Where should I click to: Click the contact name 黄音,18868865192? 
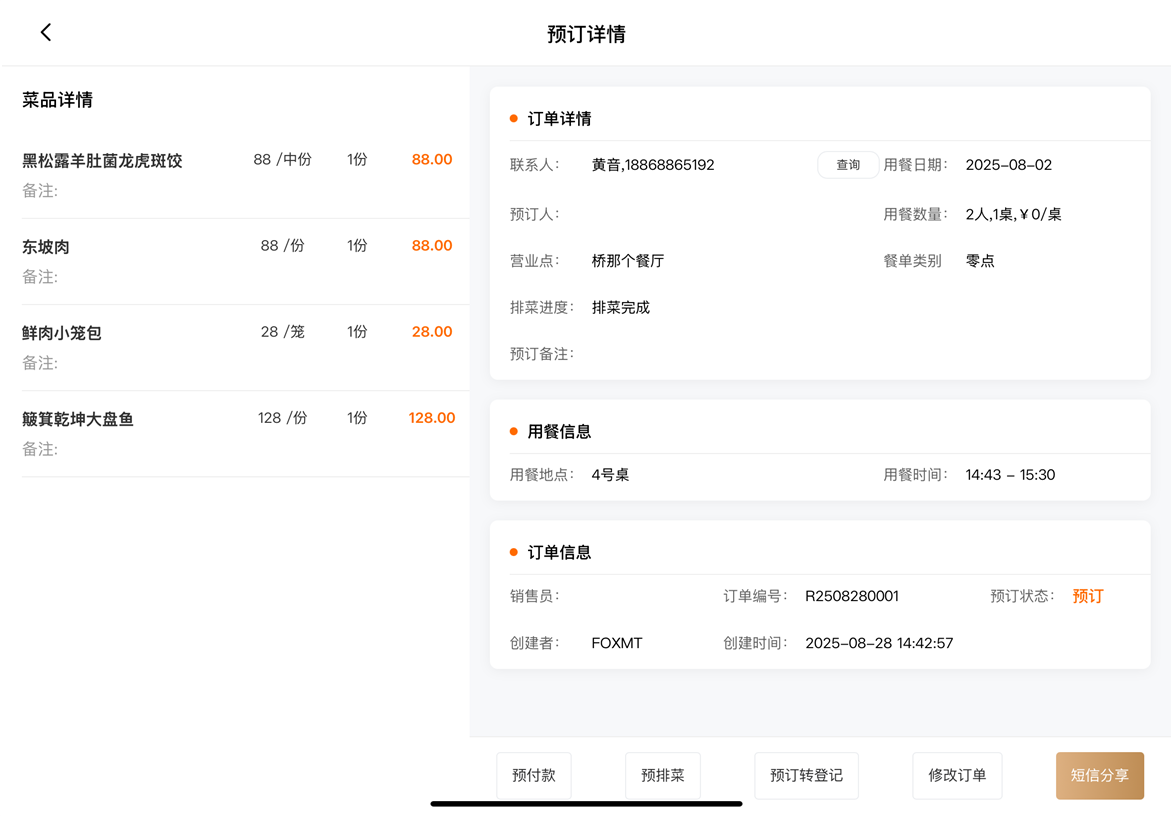pos(653,165)
